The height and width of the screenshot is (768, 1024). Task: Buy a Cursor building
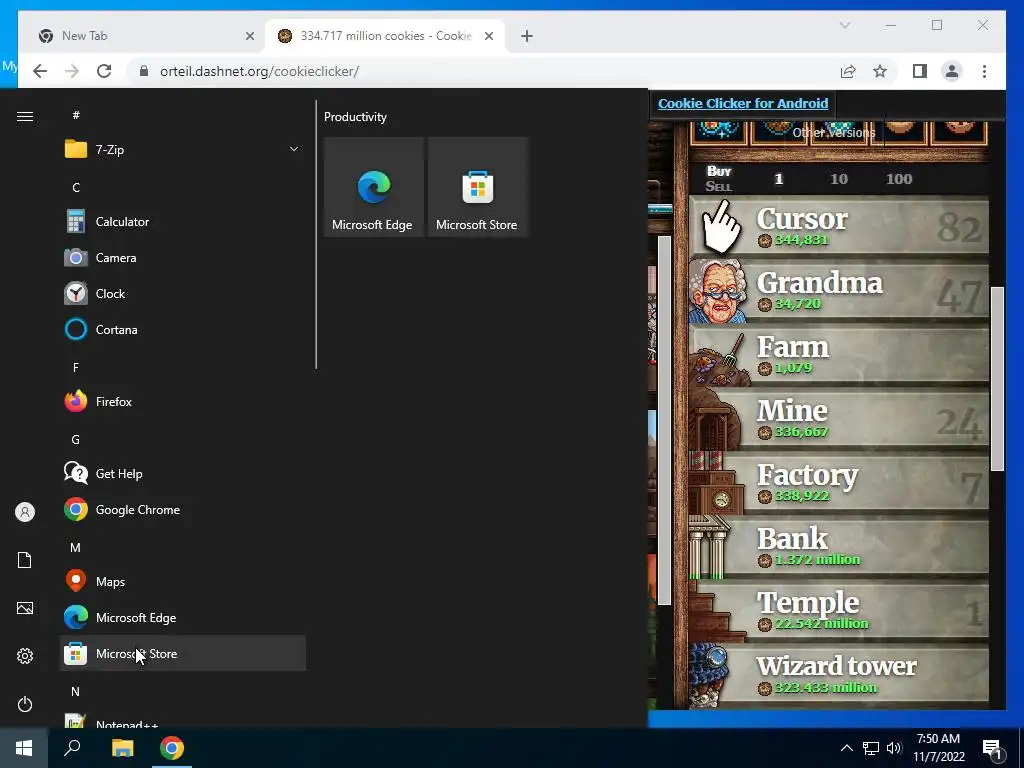839,227
